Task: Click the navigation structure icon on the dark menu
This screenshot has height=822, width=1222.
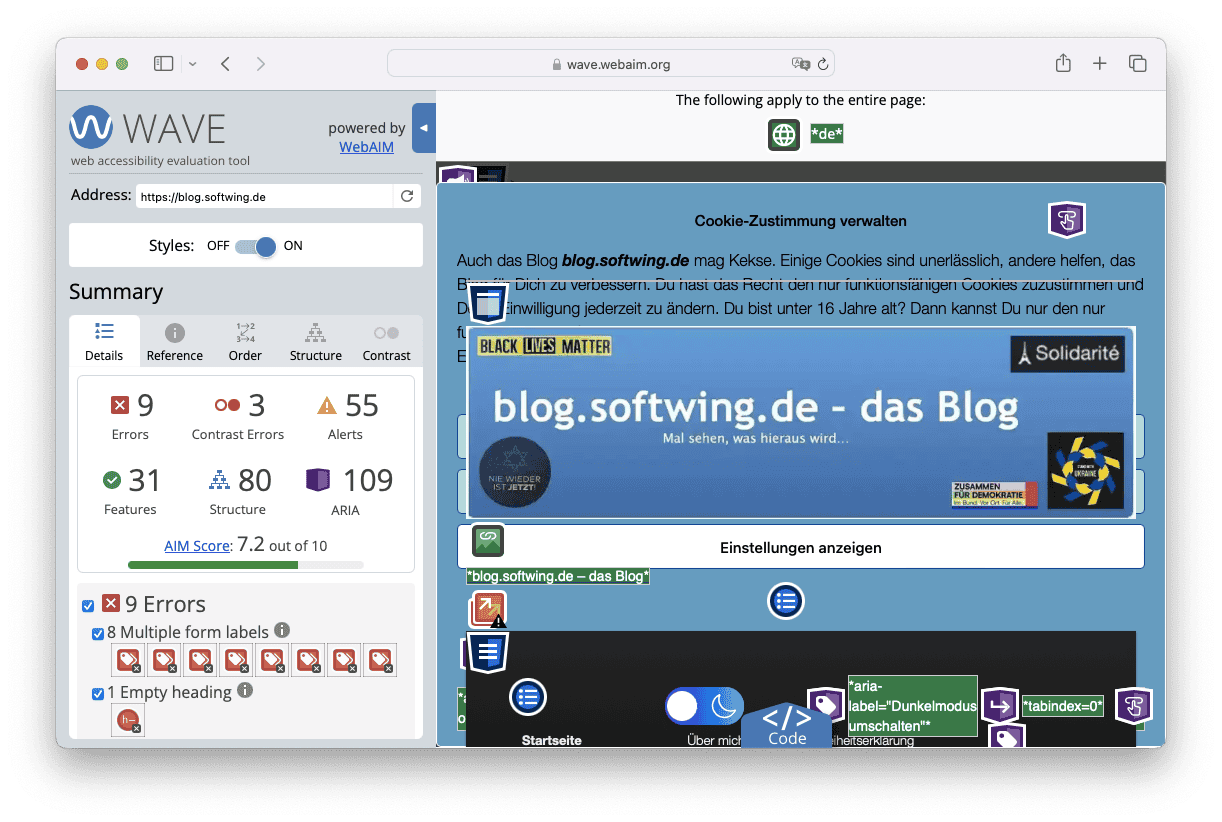Action: coord(488,653)
